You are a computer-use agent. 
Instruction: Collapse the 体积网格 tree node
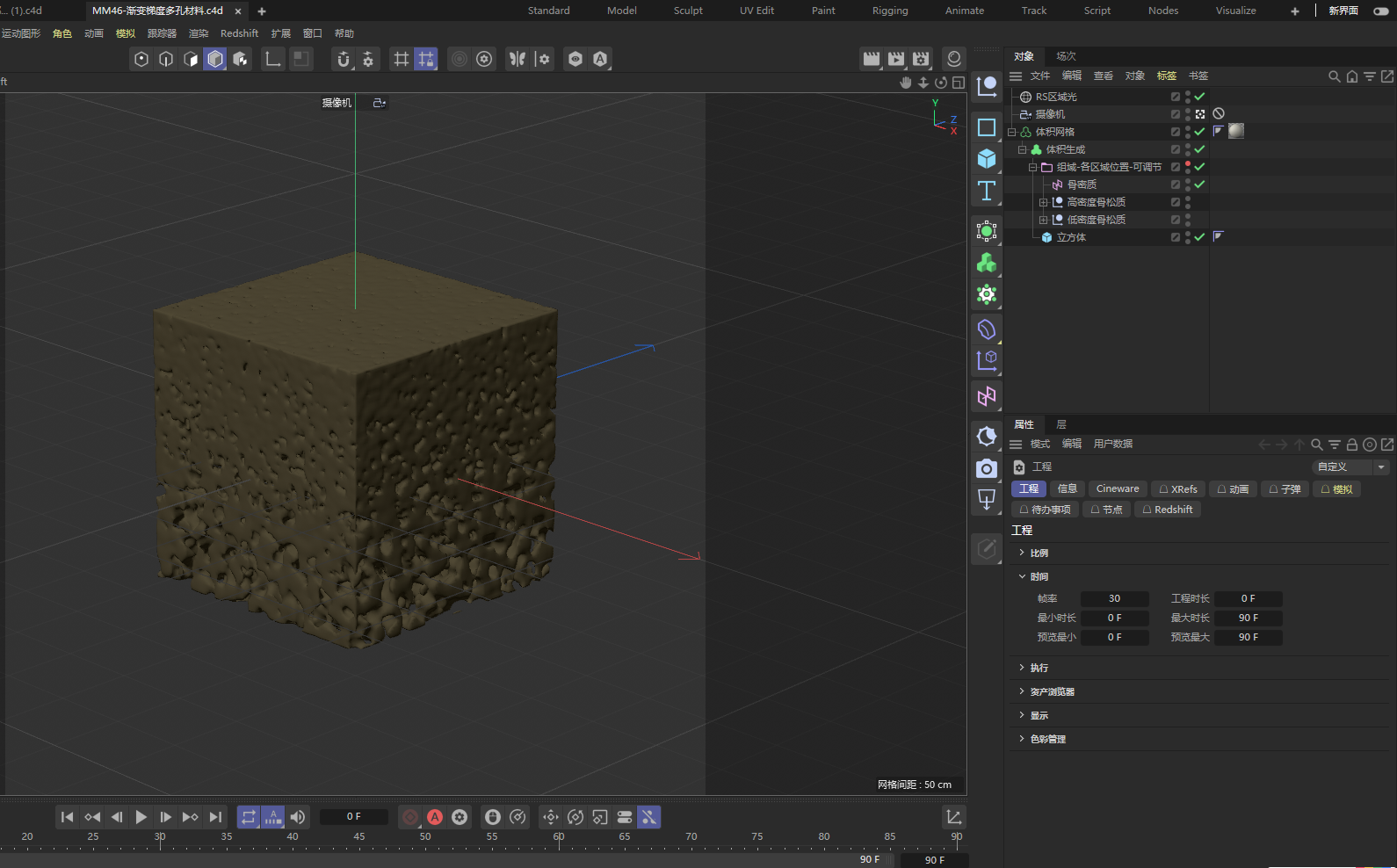pos(1011,132)
